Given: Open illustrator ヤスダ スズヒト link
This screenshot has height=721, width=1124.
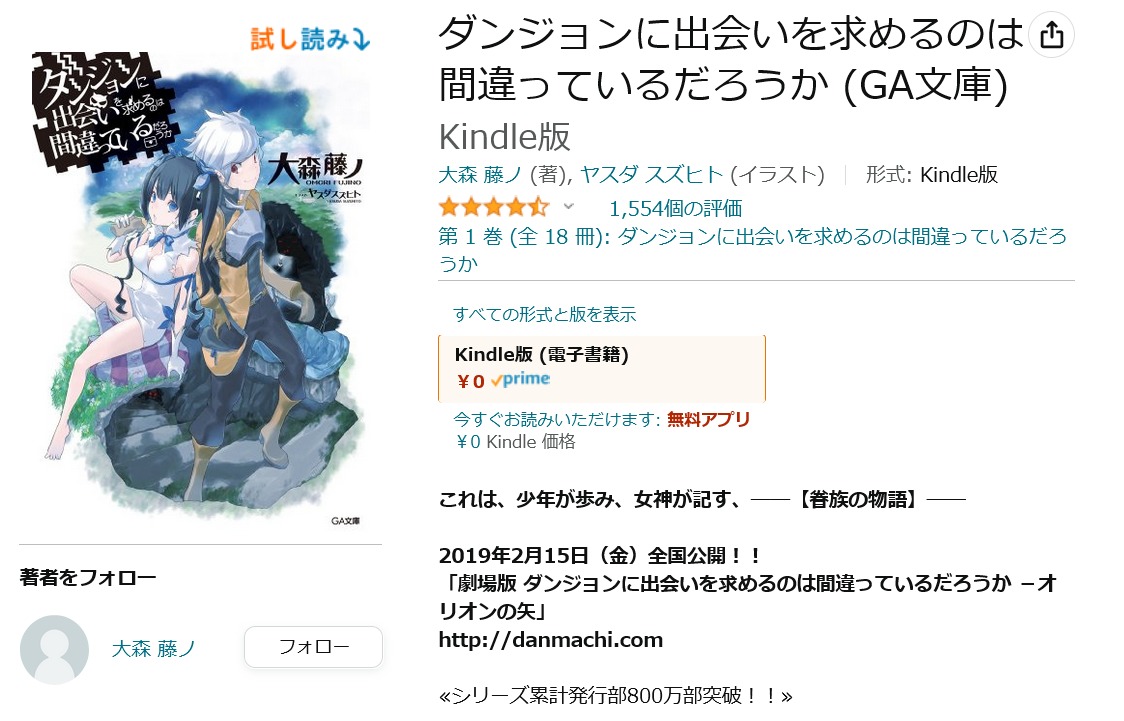Looking at the screenshot, I should click(x=651, y=175).
